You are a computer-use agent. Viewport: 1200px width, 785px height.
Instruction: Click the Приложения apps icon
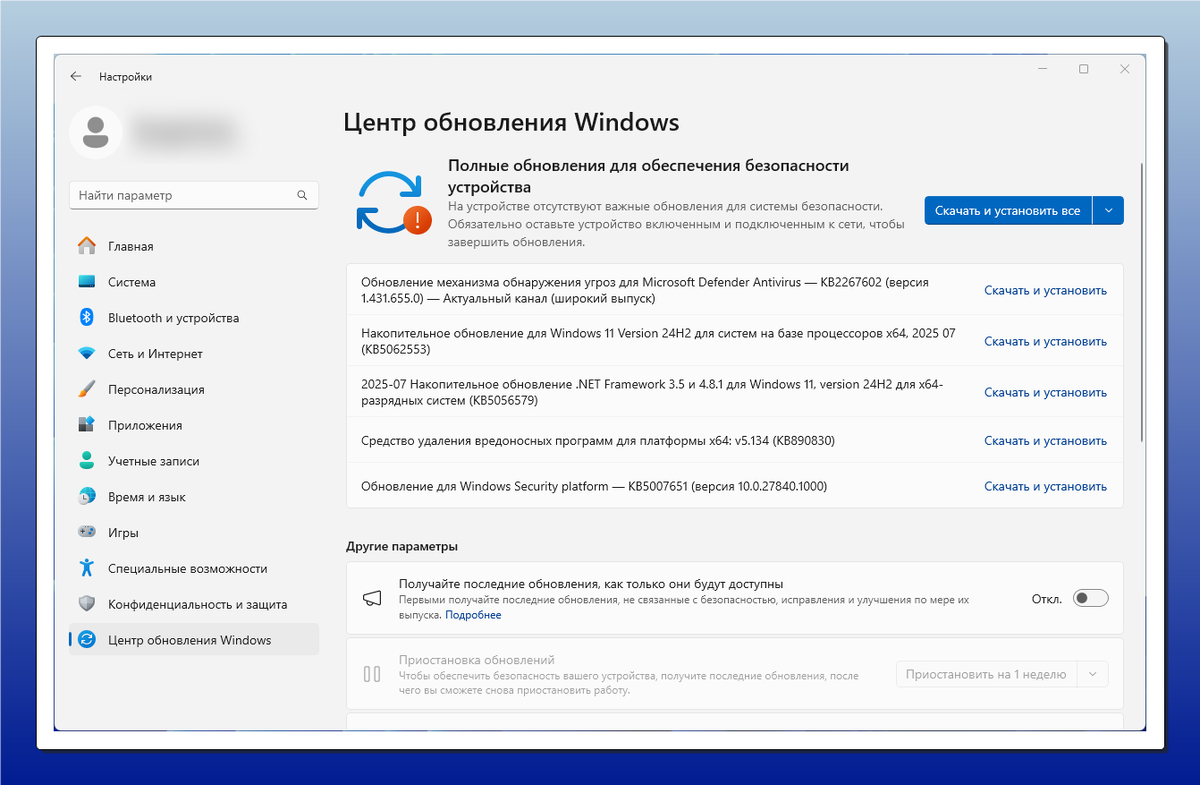(x=87, y=425)
